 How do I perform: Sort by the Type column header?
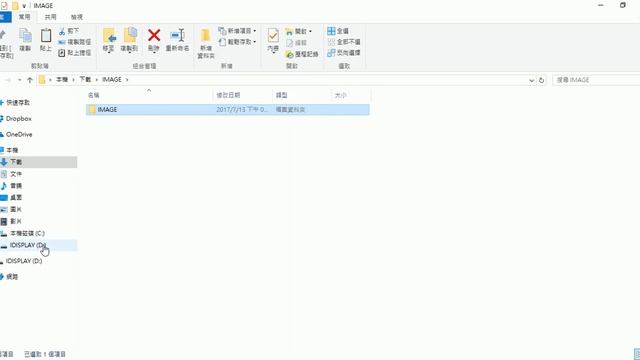coord(302,95)
